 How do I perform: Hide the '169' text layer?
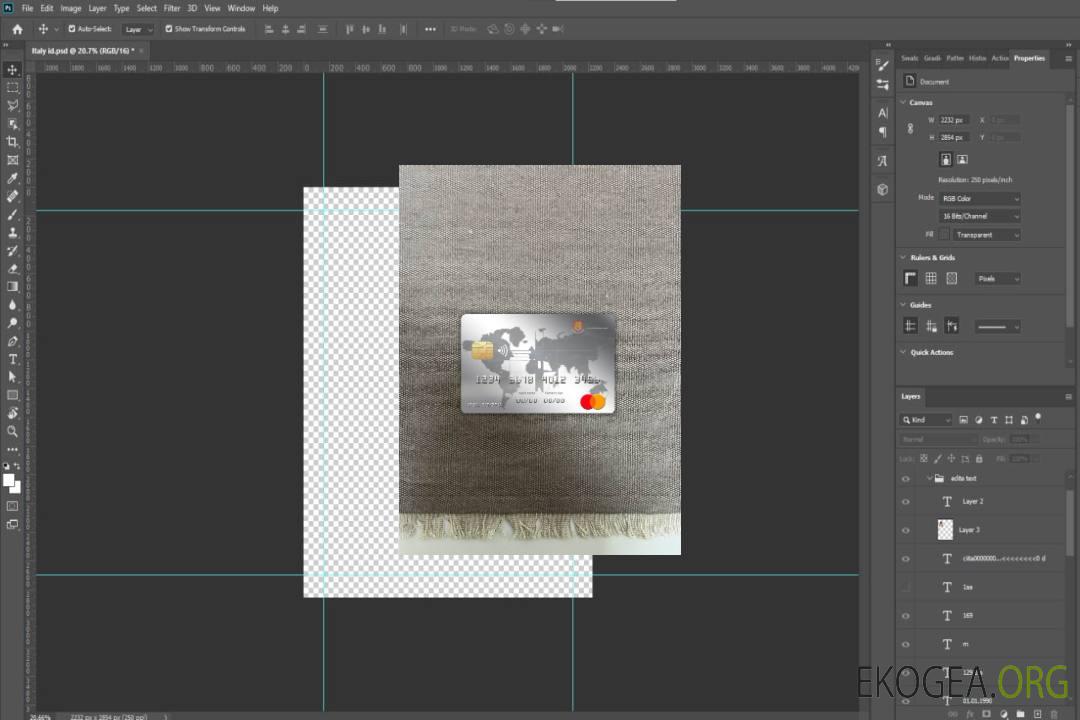(906, 615)
